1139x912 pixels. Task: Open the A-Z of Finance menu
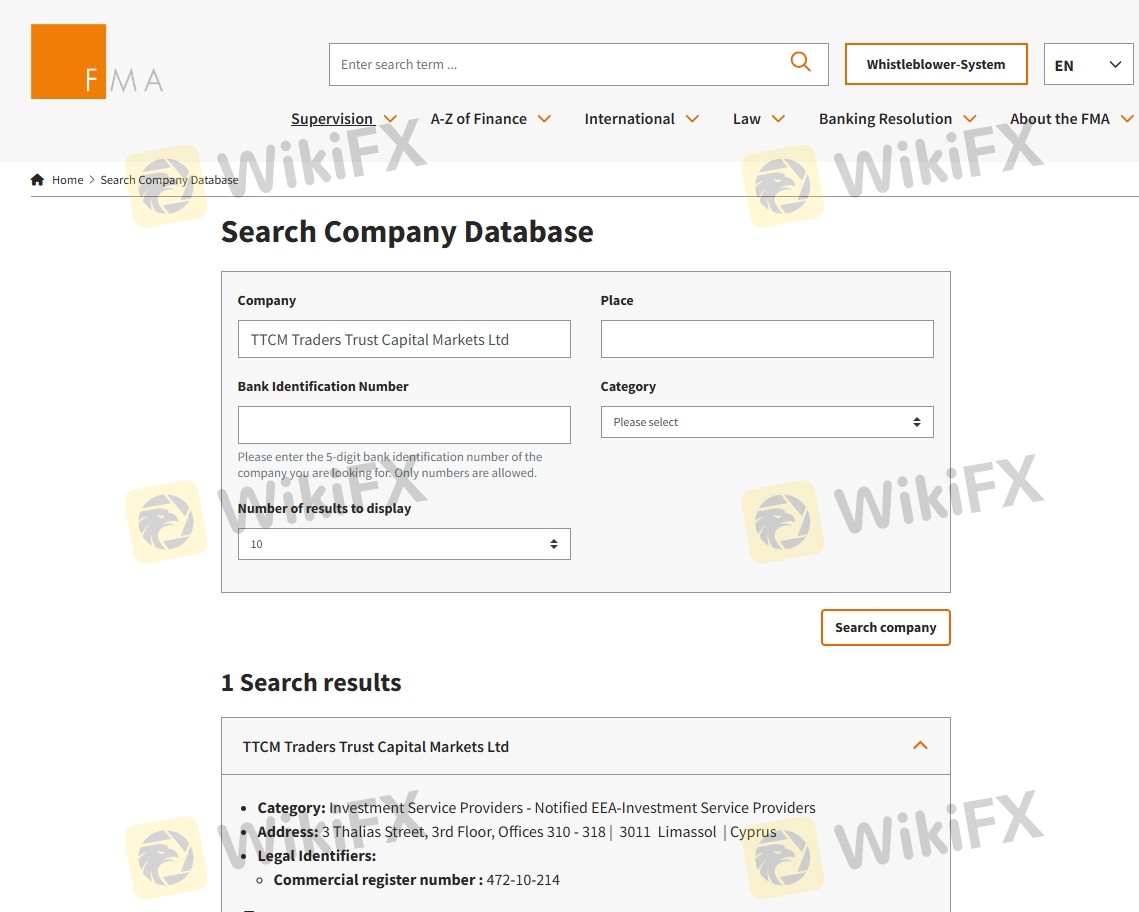(x=478, y=118)
